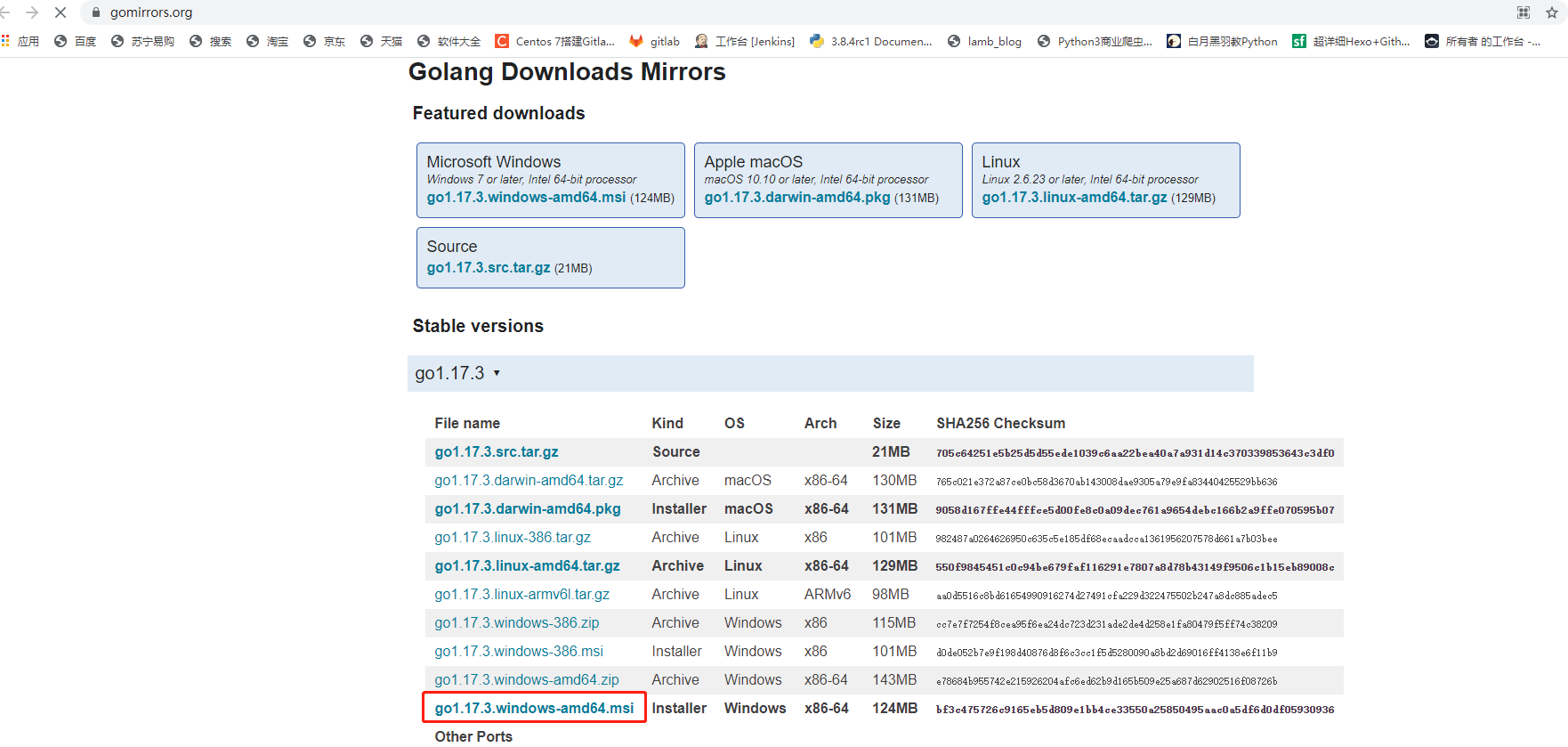Click the Golang Downloads Mirrors title
1568x747 pixels.
click(x=567, y=72)
